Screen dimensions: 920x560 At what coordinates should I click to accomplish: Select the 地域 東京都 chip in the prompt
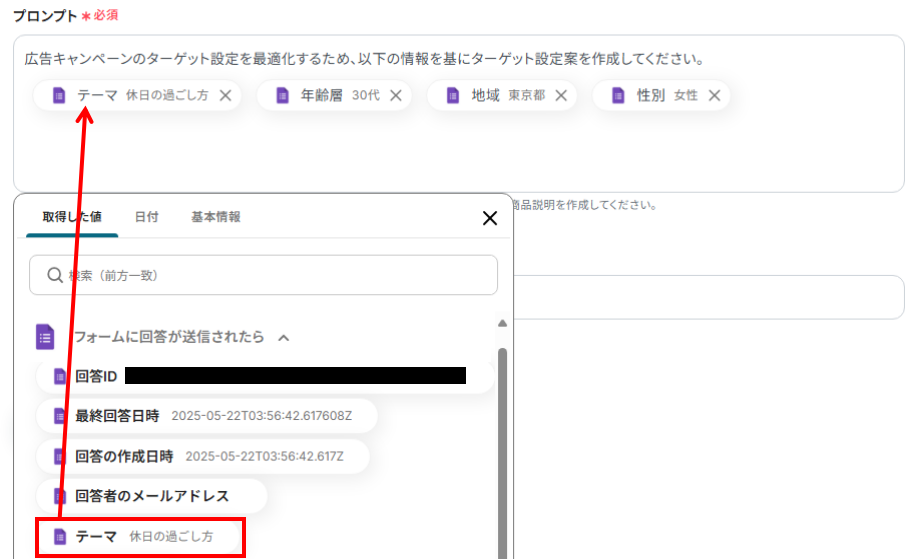pos(502,95)
